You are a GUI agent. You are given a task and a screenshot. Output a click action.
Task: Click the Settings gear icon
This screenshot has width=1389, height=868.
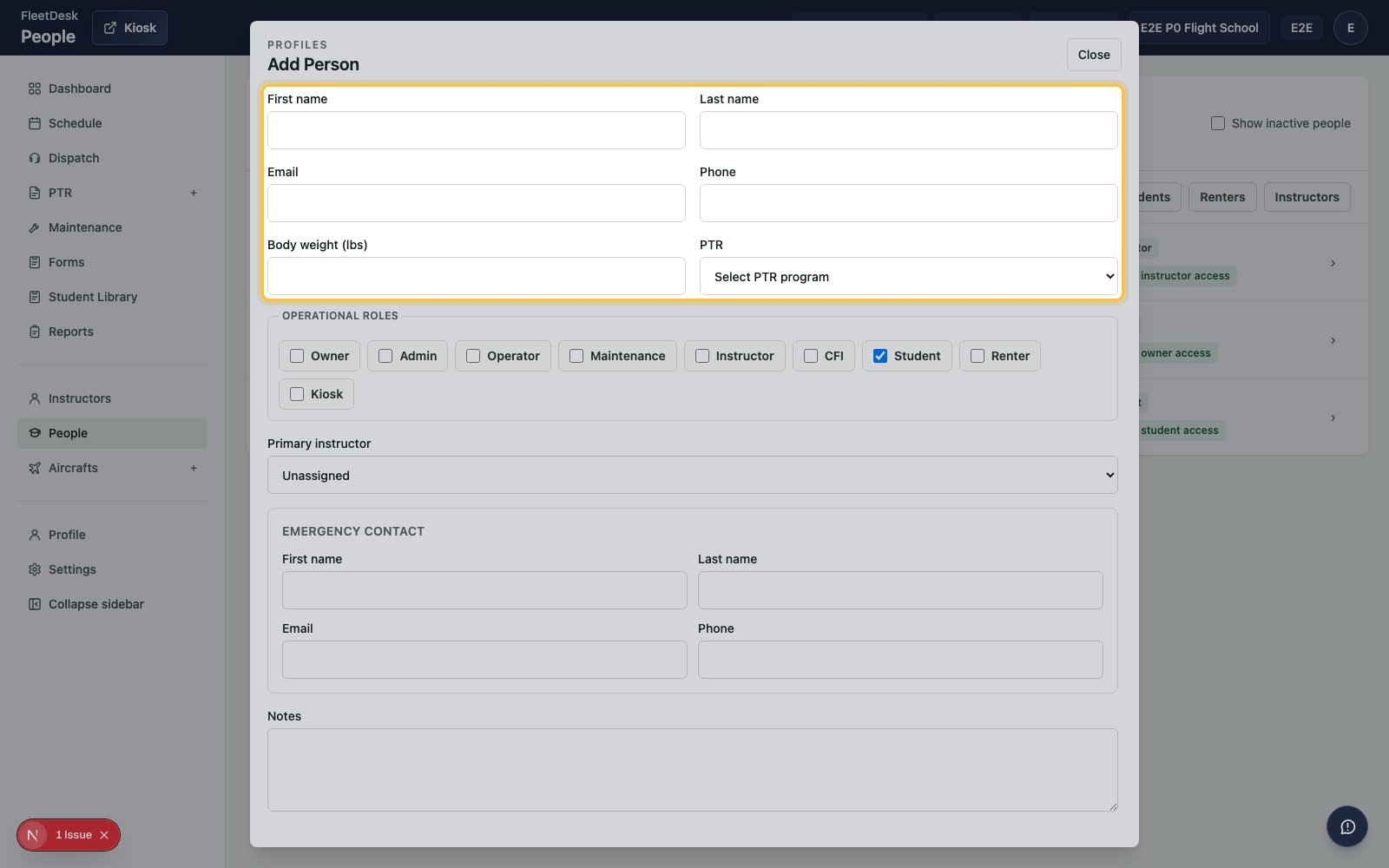[x=35, y=569]
